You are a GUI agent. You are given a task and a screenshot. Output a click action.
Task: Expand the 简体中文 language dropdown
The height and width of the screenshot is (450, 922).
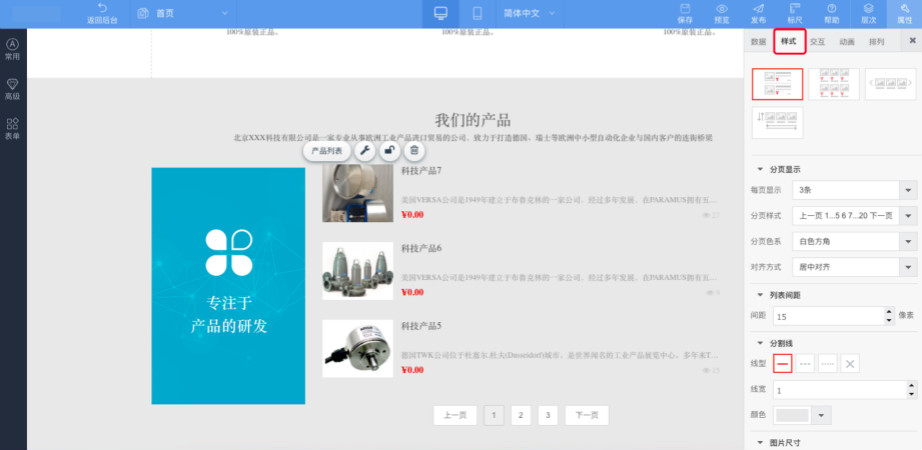point(541,14)
